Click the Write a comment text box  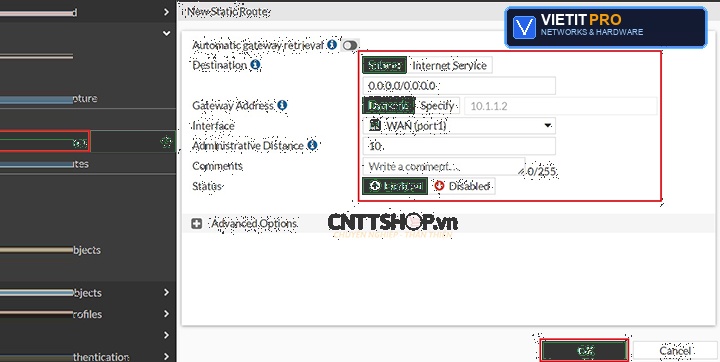pyautogui.click(x=444, y=166)
